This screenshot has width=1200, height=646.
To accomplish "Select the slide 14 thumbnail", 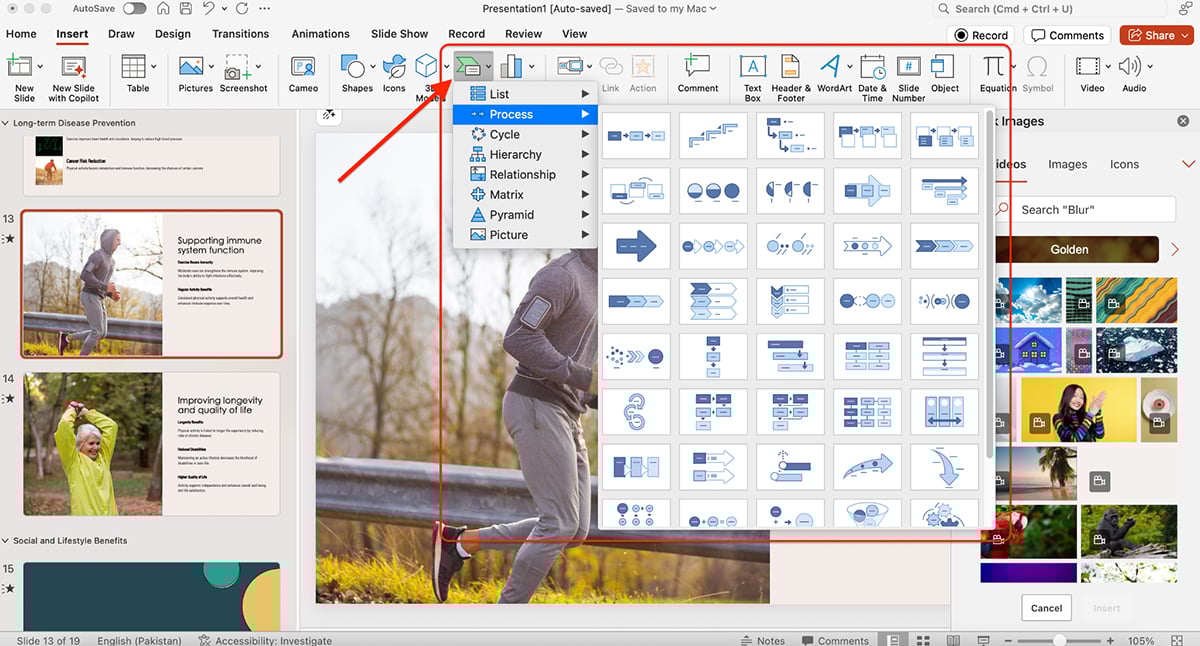I will [150, 444].
